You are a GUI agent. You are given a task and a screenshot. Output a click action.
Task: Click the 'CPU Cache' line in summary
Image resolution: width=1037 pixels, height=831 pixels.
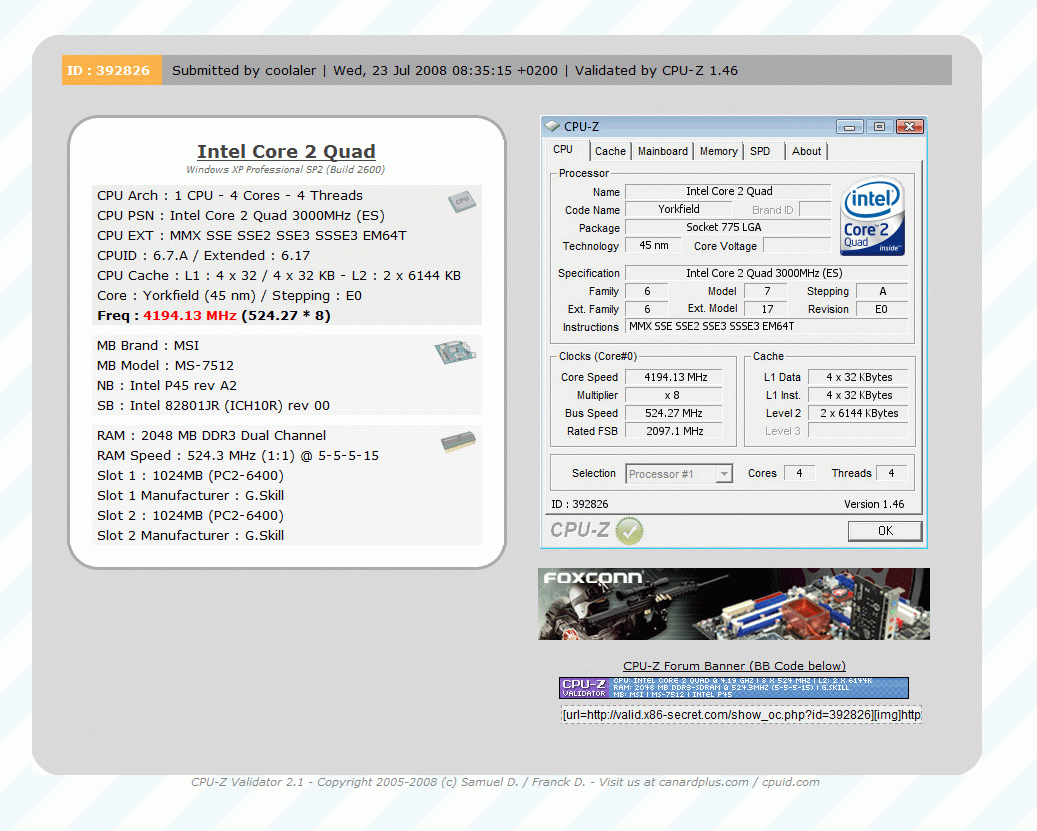[279, 276]
